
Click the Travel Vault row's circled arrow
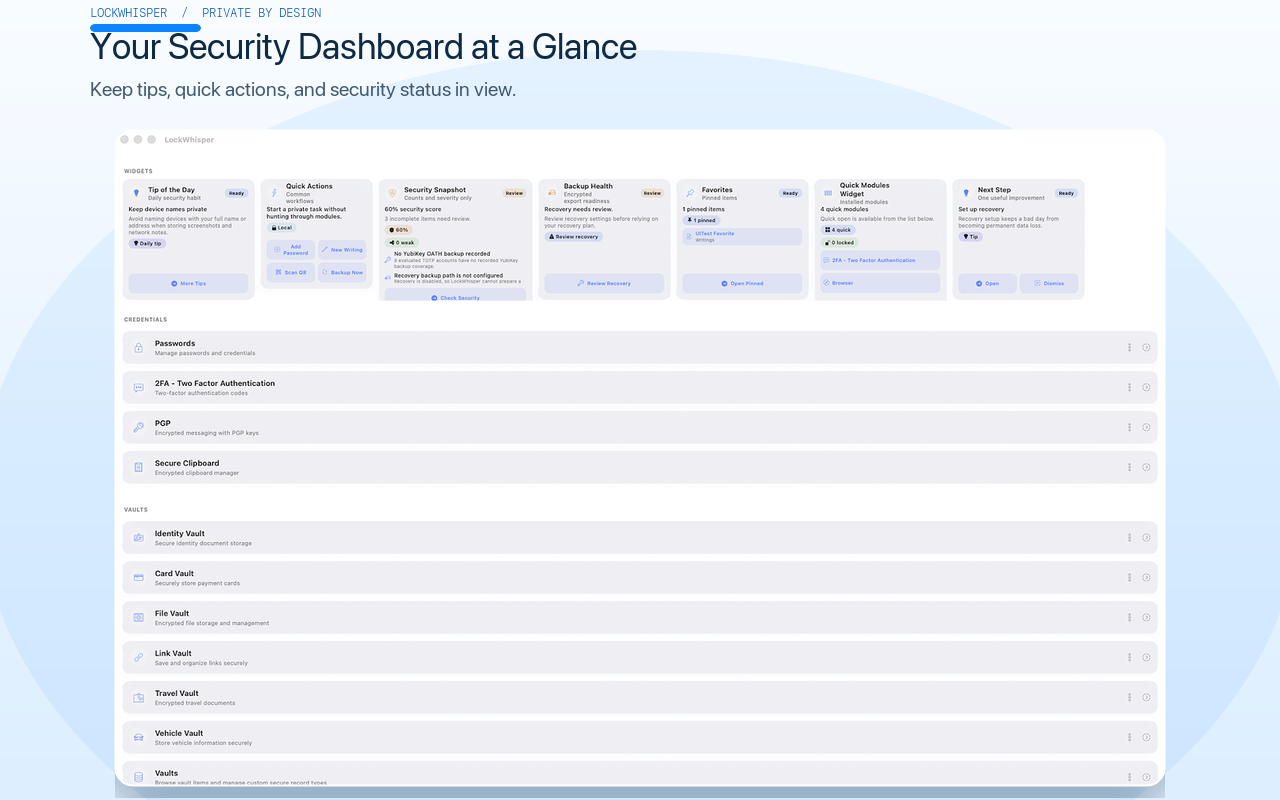(1146, 697)
